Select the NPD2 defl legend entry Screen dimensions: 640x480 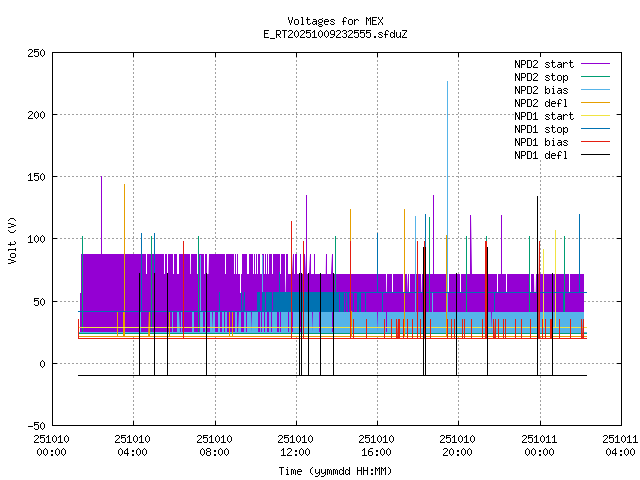coord(543,103)
